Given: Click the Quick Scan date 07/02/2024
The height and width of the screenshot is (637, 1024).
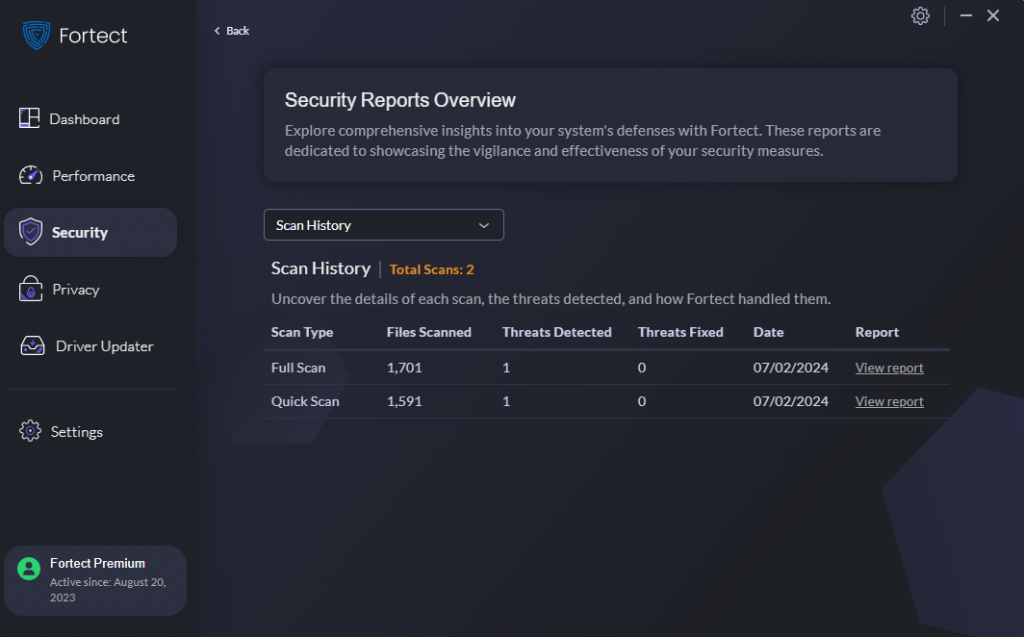Looking at the screenshot, I should point(790,401).
